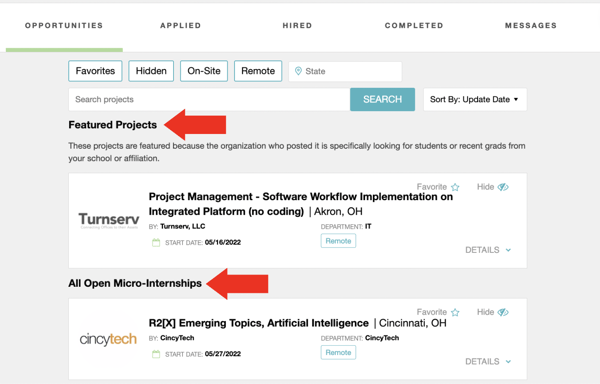The width and height of the screenshot is (600, 384).
Task: Open the Messages tab
Action: [x=531, y=26]
